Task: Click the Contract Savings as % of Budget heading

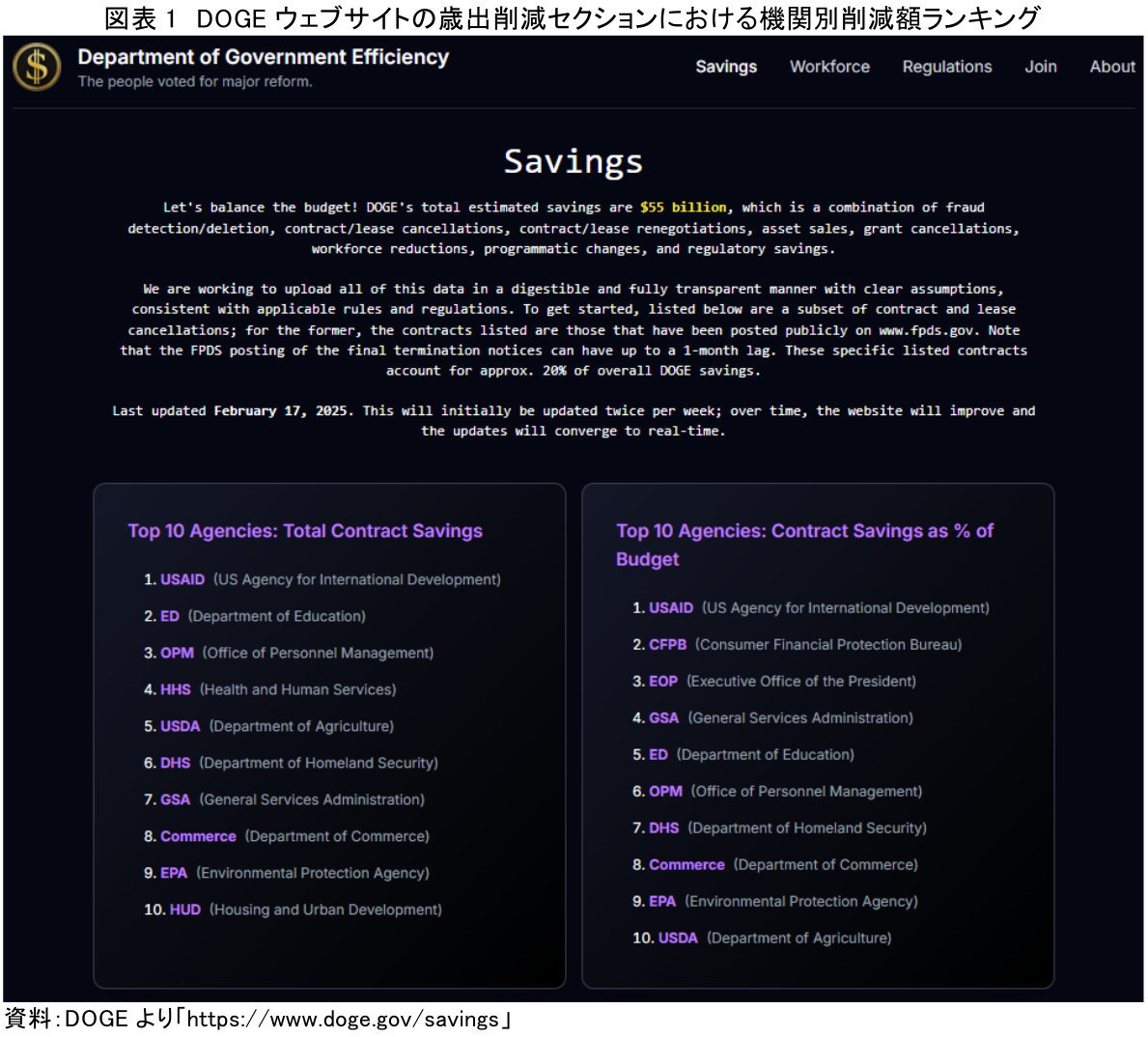Action: point(804,545)
